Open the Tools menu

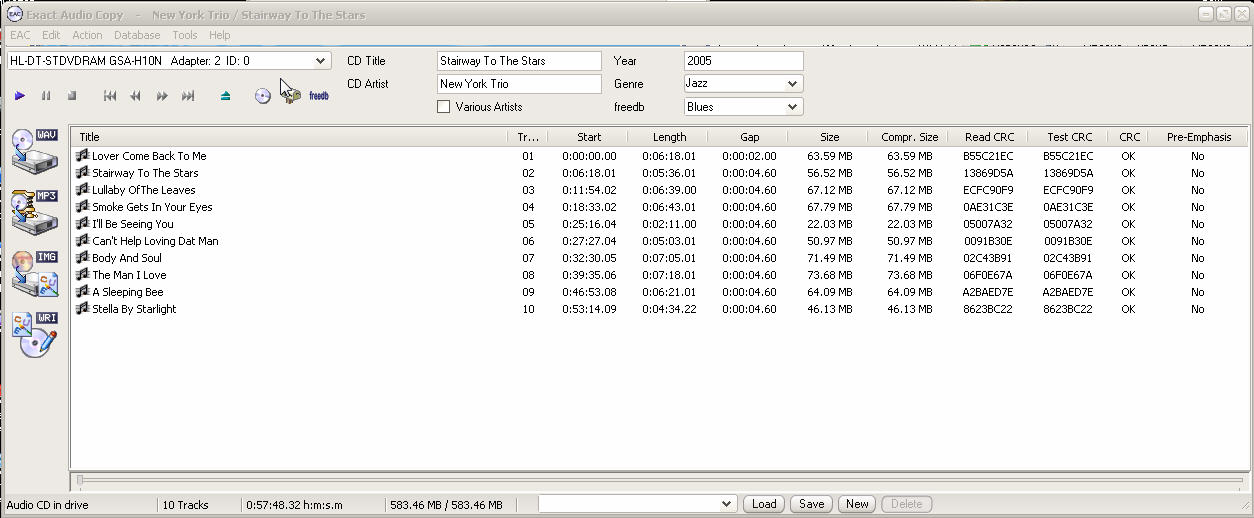[x=185, y=35]
